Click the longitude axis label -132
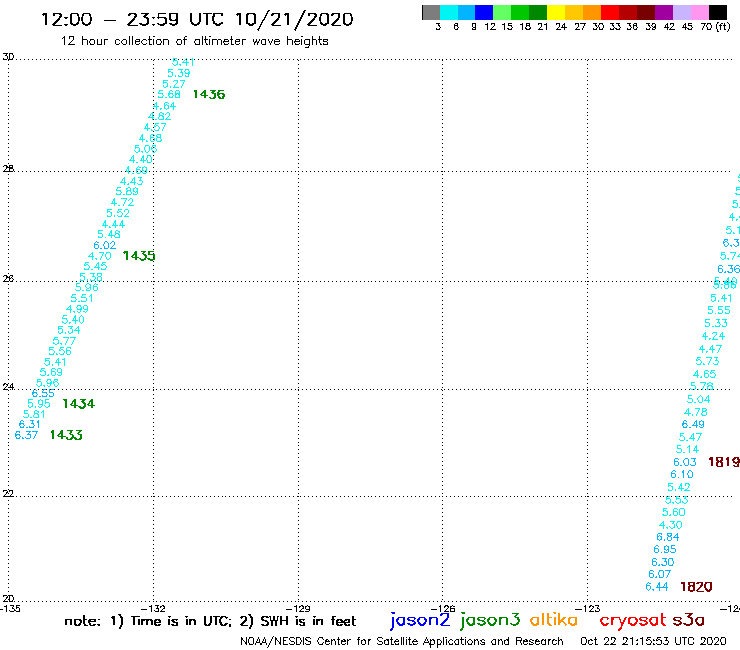Image resolution: width=740 pixels, height=650 pixels. coord(153,609)
